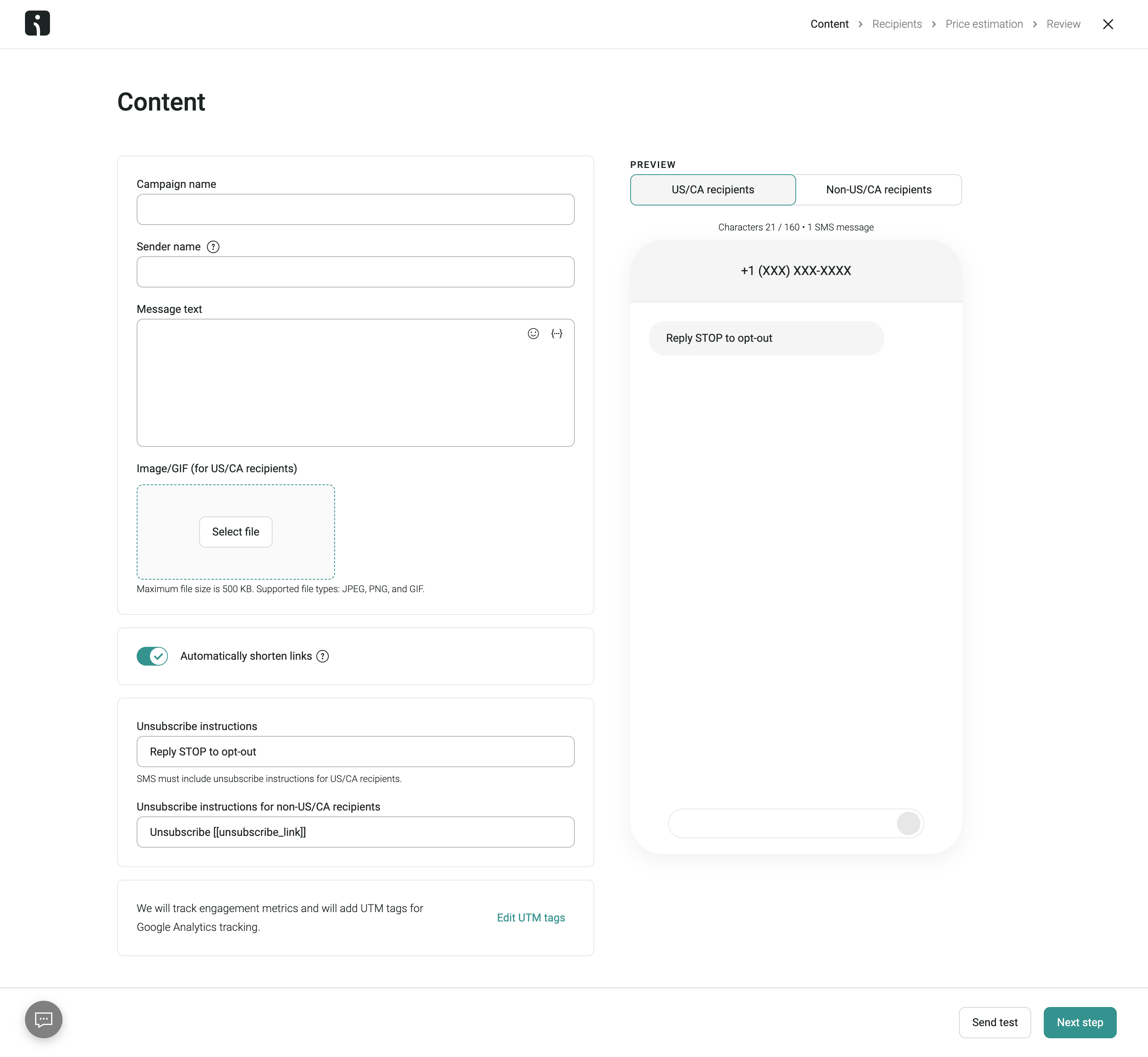Click the Sender name input field
Image resolution: width=1148 pixels, height=1057 pixels.
click(355, 272)
